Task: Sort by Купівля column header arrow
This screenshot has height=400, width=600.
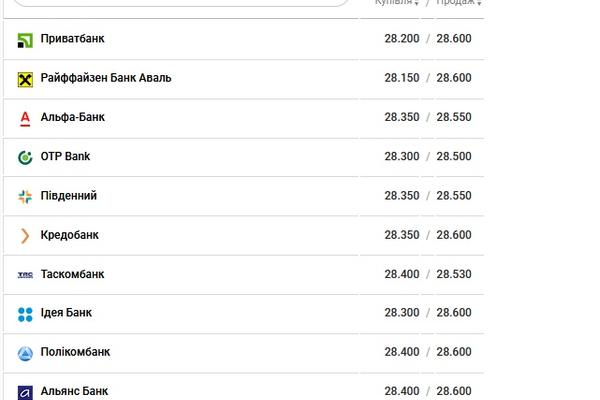Action: 416,3
